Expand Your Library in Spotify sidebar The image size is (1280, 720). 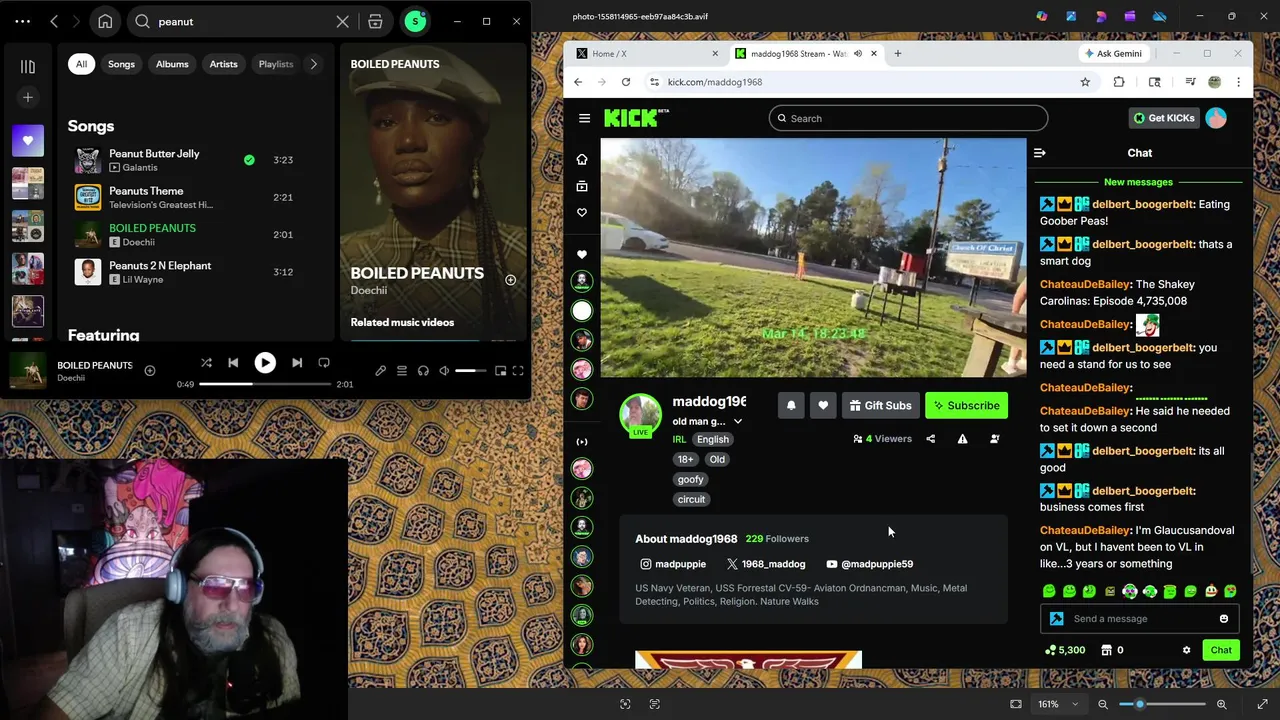[x=28, y=67]
